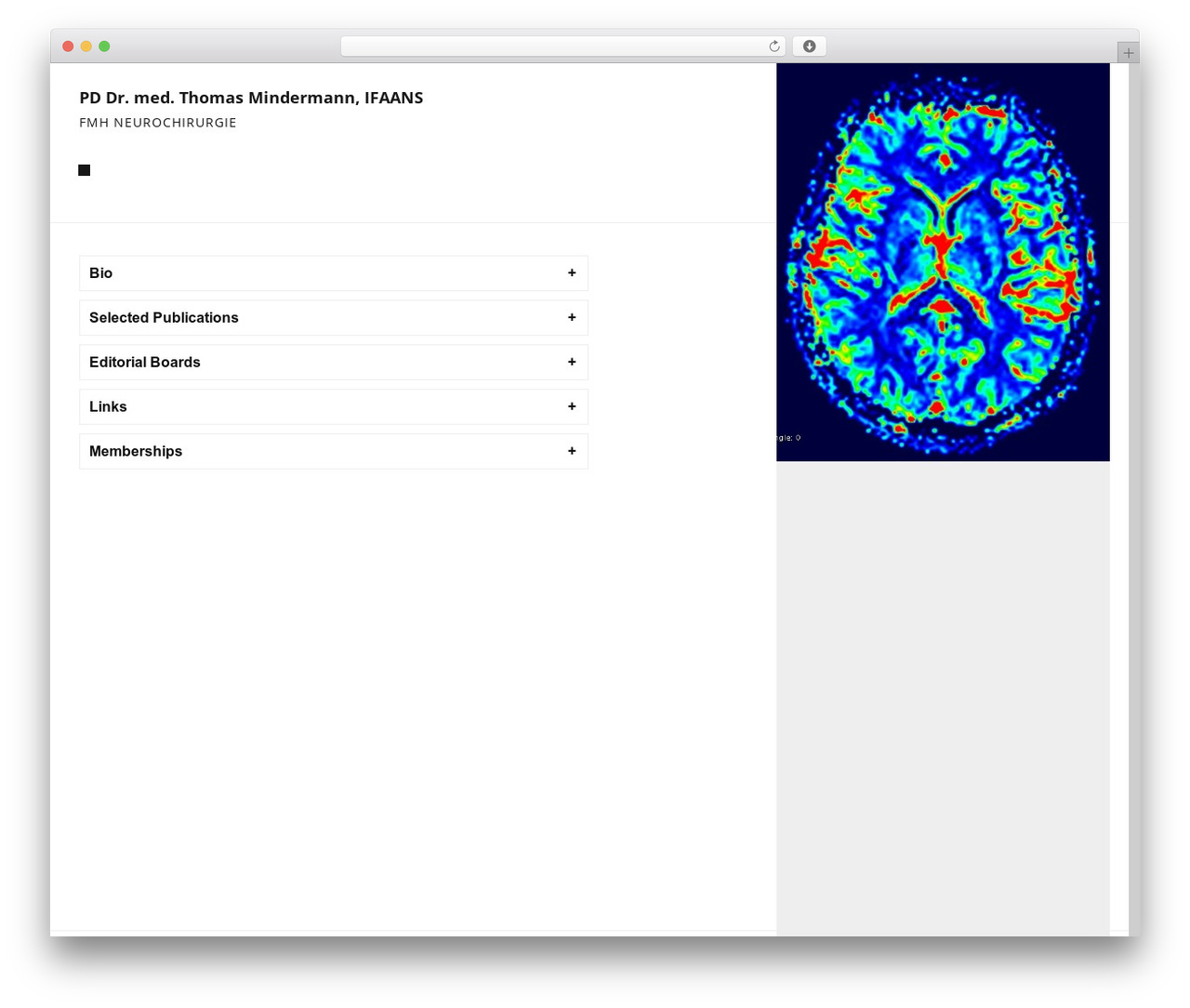Viewport: 1190px width, 1008px height.
Task: Expand Selected Publications plus icon
Action: 572,318
